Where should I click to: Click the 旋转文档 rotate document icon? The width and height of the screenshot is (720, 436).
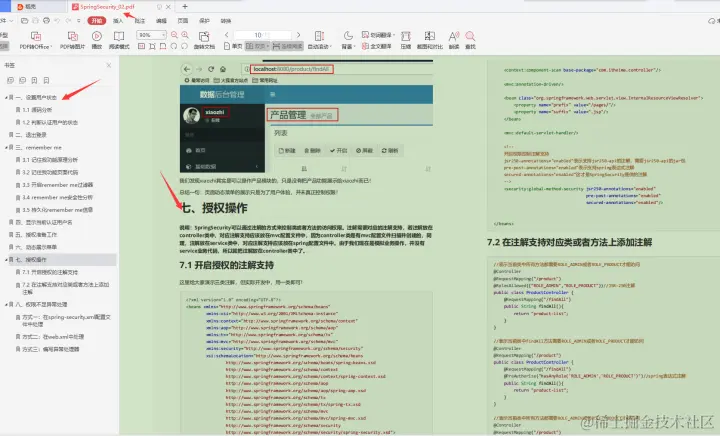(x=204, y=36)
